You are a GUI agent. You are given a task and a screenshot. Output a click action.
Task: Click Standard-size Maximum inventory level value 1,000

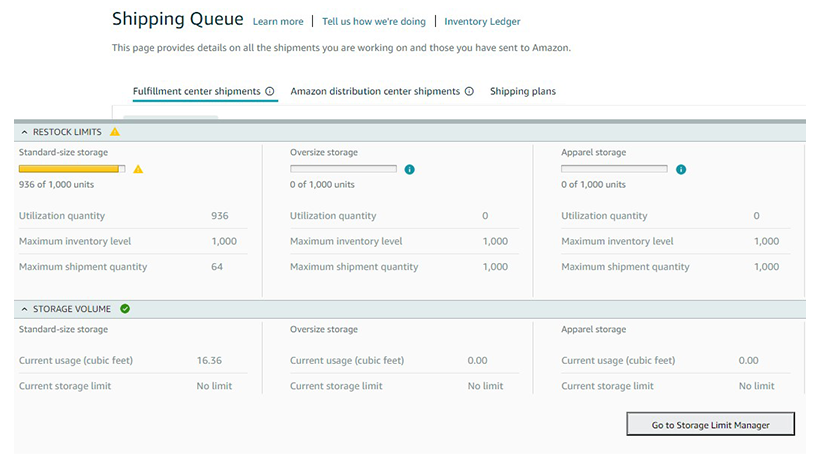point(224,241)
